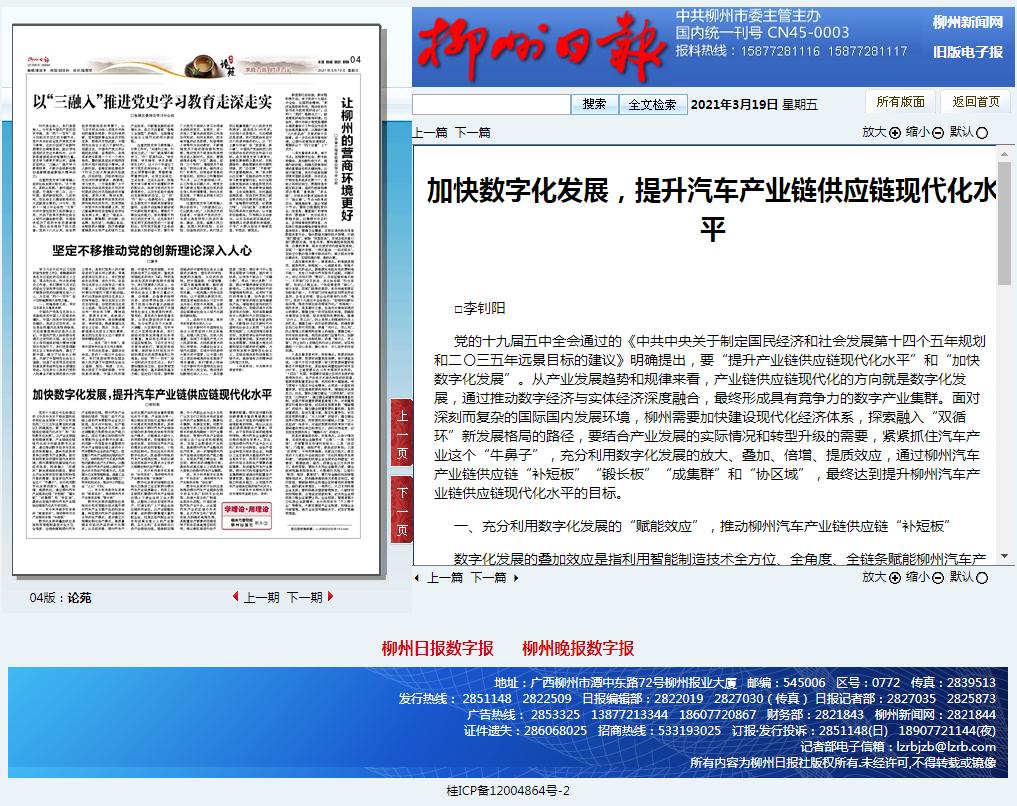Click the section heading 一、充分利用数字化发展的“赋能效应”
The image size is (1017, 806).
tap(702, 526)
